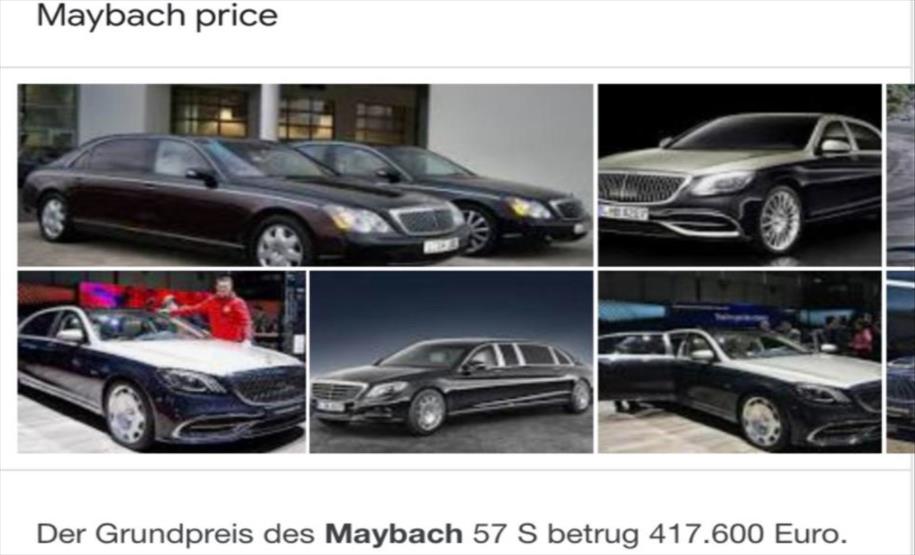Click the front grille of the burgundy Maybach
This screenshot has height=555, width=915.
(x=425, y=221)
